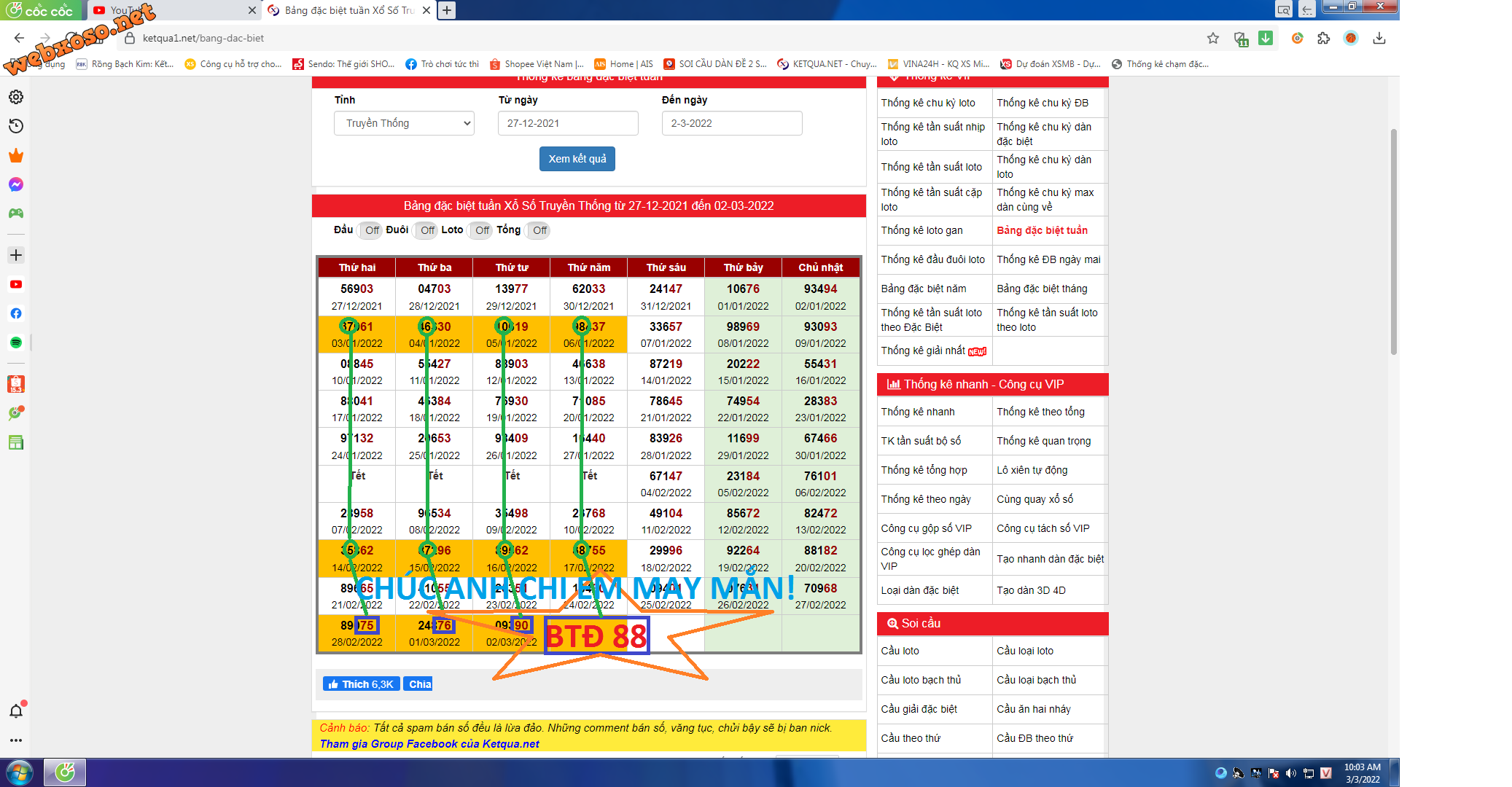Close the YouTube tab
The width and height of the screenshot is (1512, 787).
coord(252,10)
